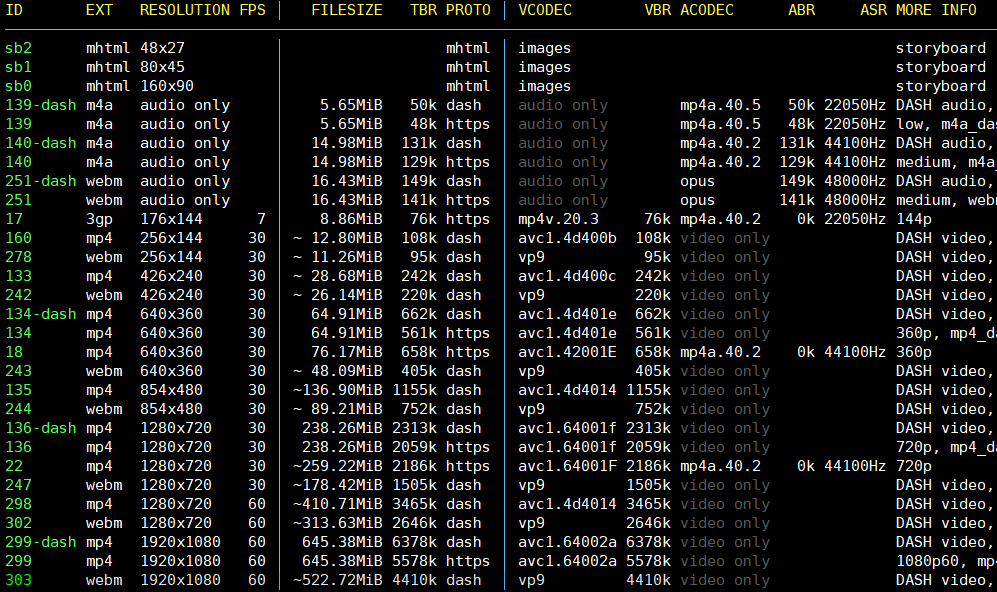
Task: Select format ID 298
Action: [x=18, y=505]
